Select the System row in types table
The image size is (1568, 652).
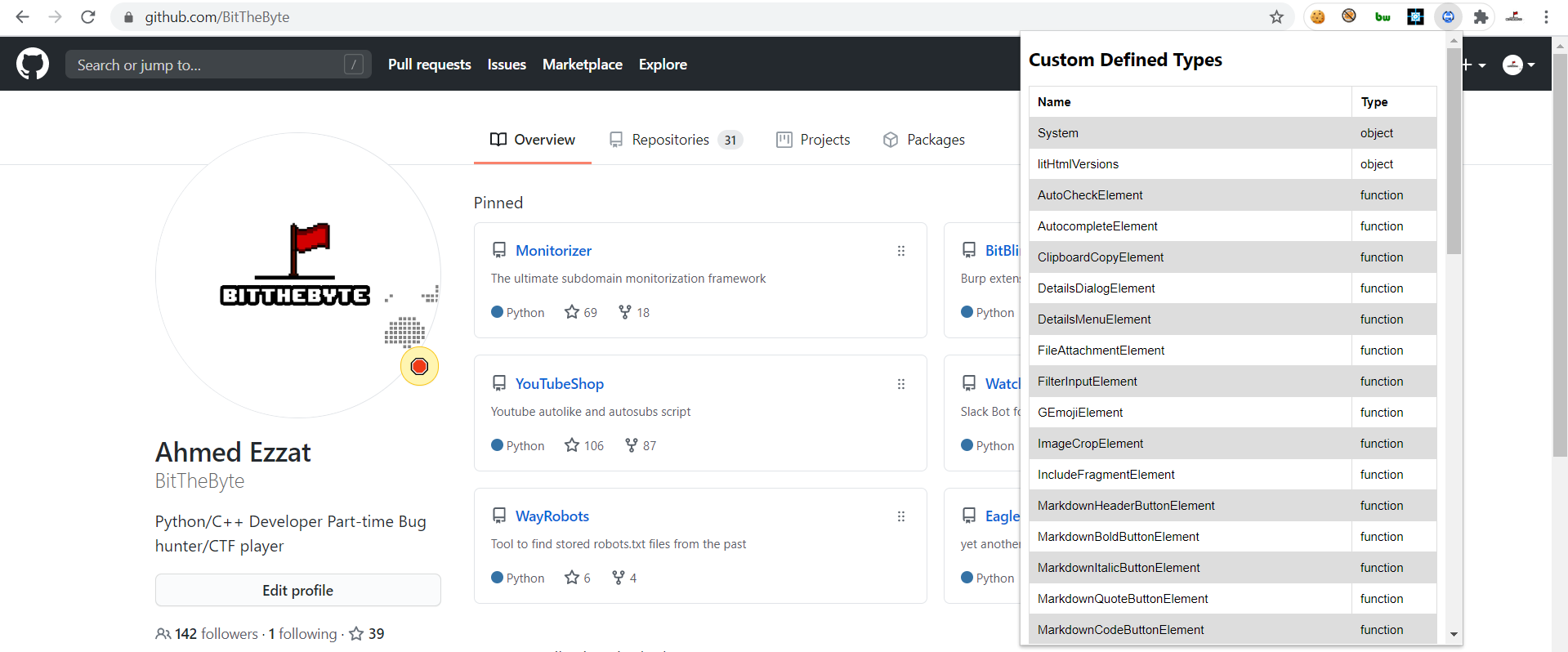click(1233, 133)
